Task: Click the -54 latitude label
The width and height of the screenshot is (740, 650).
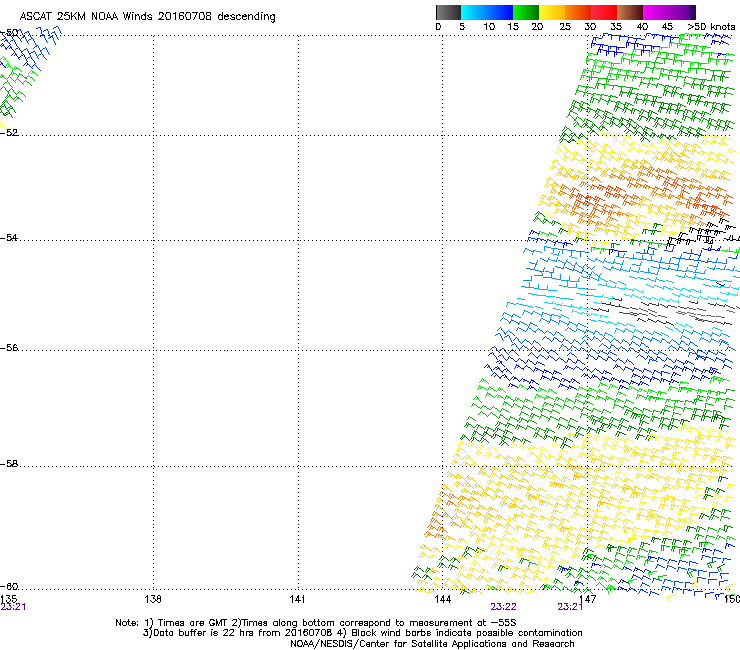Action: click(9, 237)
